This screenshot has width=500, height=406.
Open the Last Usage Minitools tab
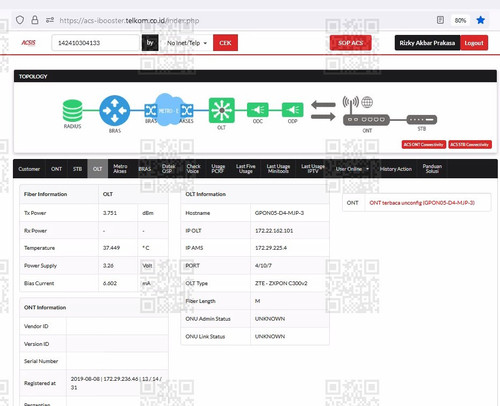point(278,169)
